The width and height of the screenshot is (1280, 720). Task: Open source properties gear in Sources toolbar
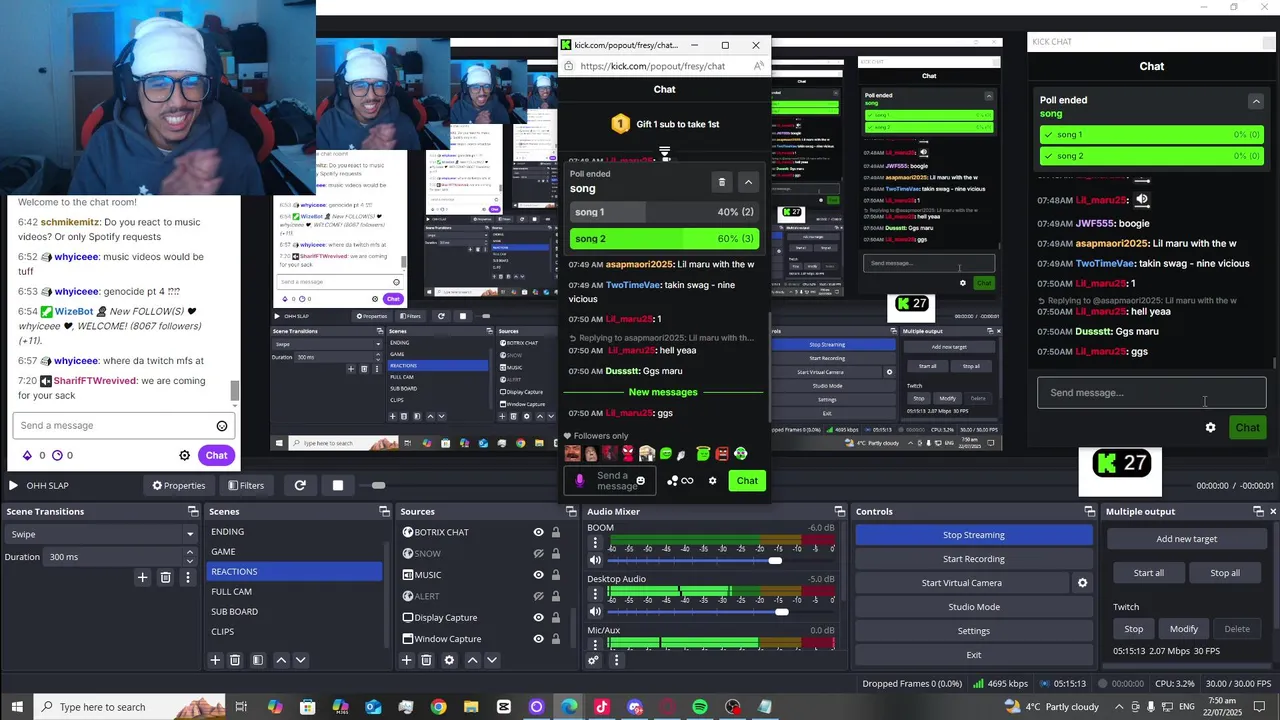(x=449, y=660)
